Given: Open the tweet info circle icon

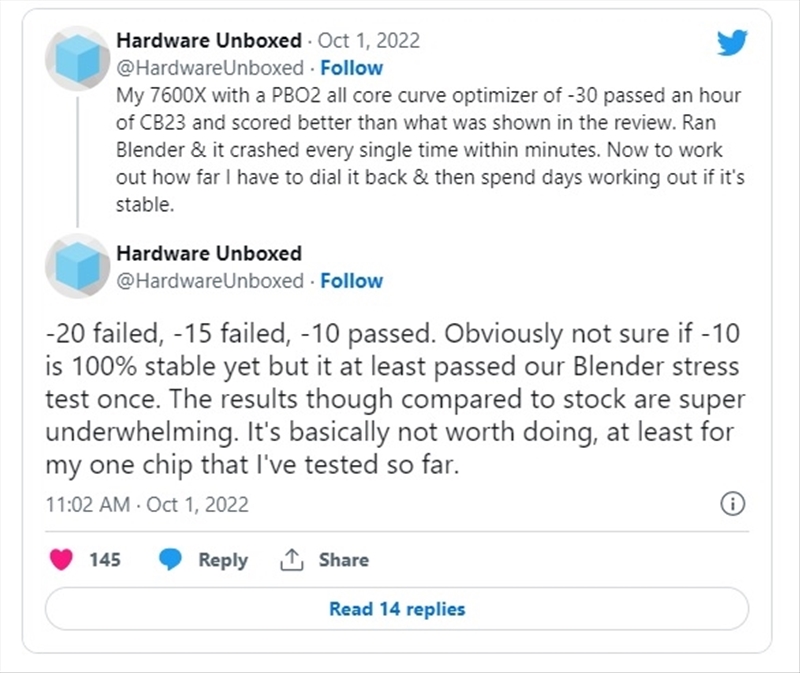Looking at the screenshot, I should click(x=732, y=504).
